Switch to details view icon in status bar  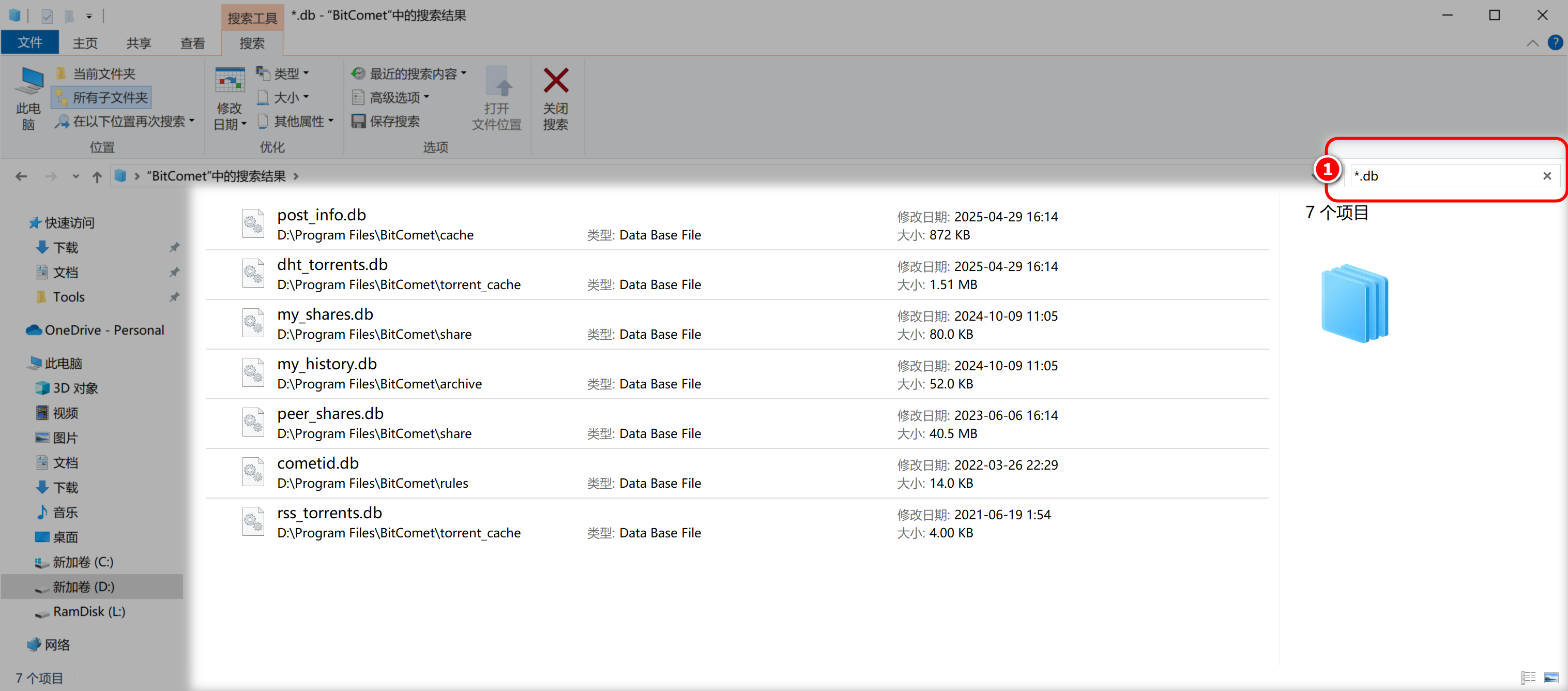point(1528,678)
